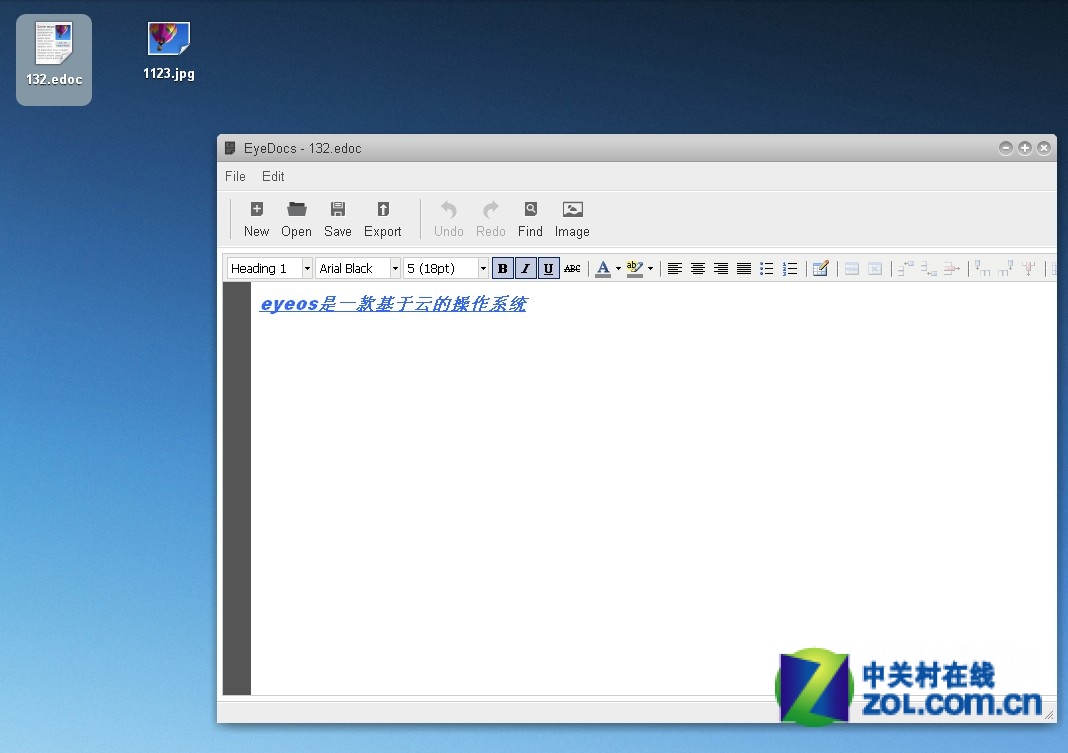The height and width of the screenshot is (753, 1068).
Task: Click the EyeDocs title bar document icon
Action: coord(230,148)
